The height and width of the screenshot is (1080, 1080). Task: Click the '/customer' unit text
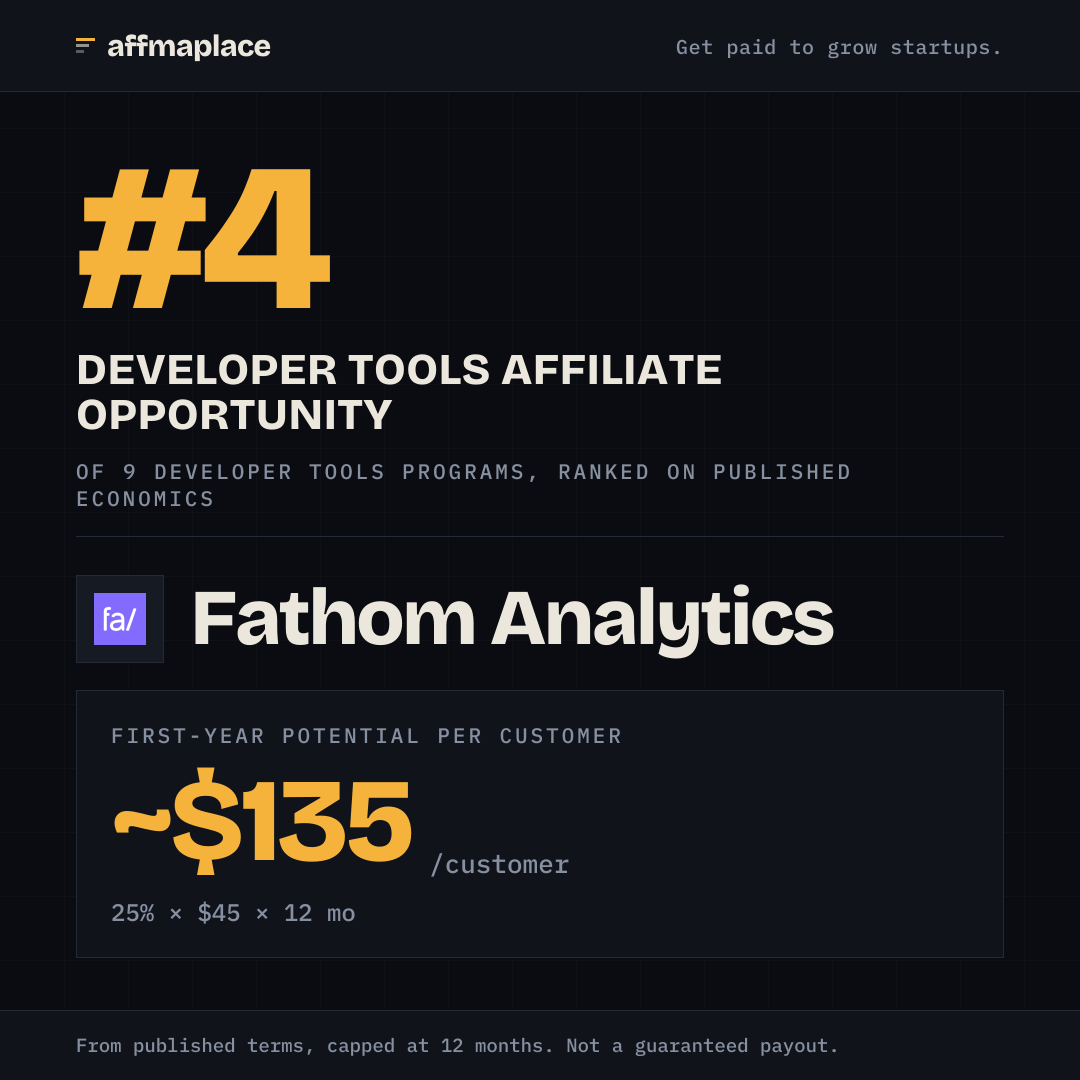pyautogui.click(x=499, y=864)
